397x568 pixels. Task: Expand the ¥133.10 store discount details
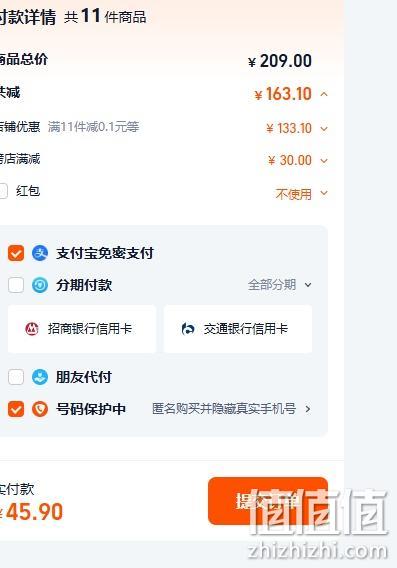pyautogui.click(x=324, y=129)
